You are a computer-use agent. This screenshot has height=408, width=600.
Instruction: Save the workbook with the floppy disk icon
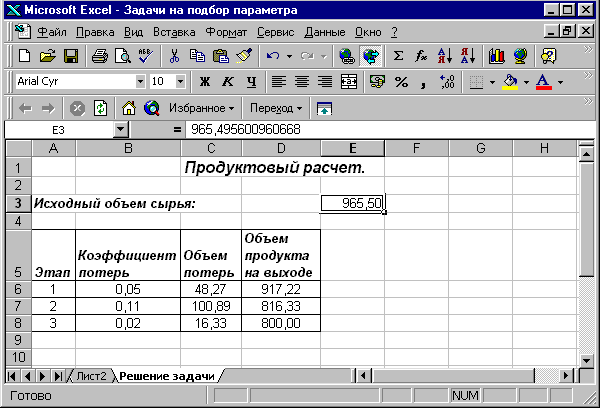point(71,56)
